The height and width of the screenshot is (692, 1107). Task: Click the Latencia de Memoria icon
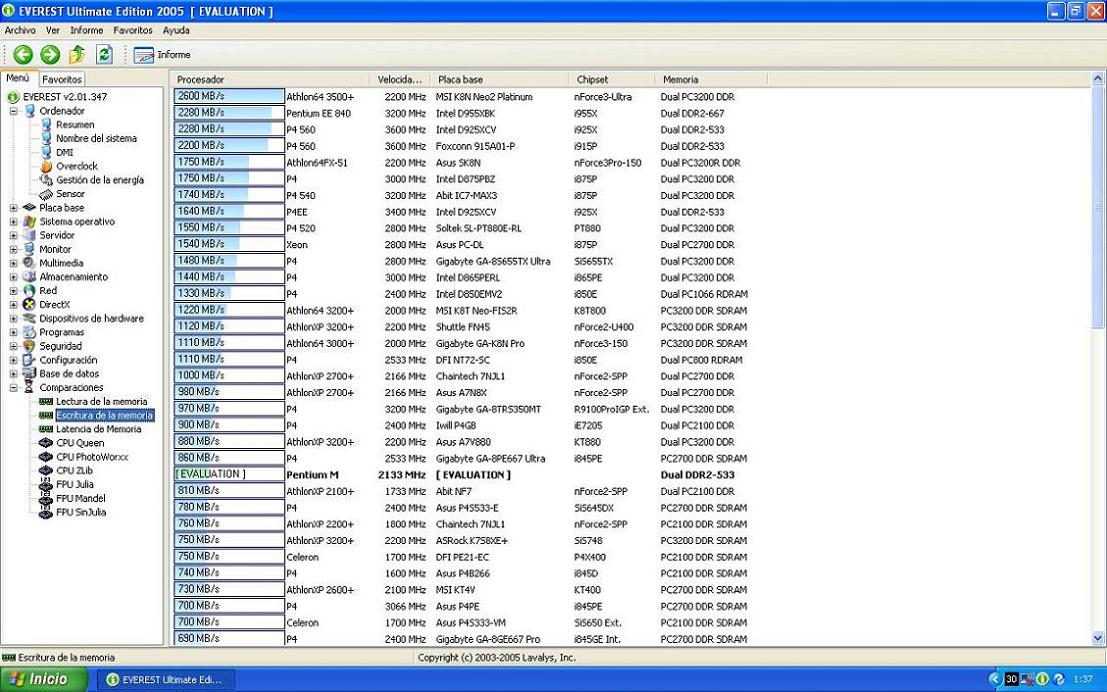click(x=46, y=429)
